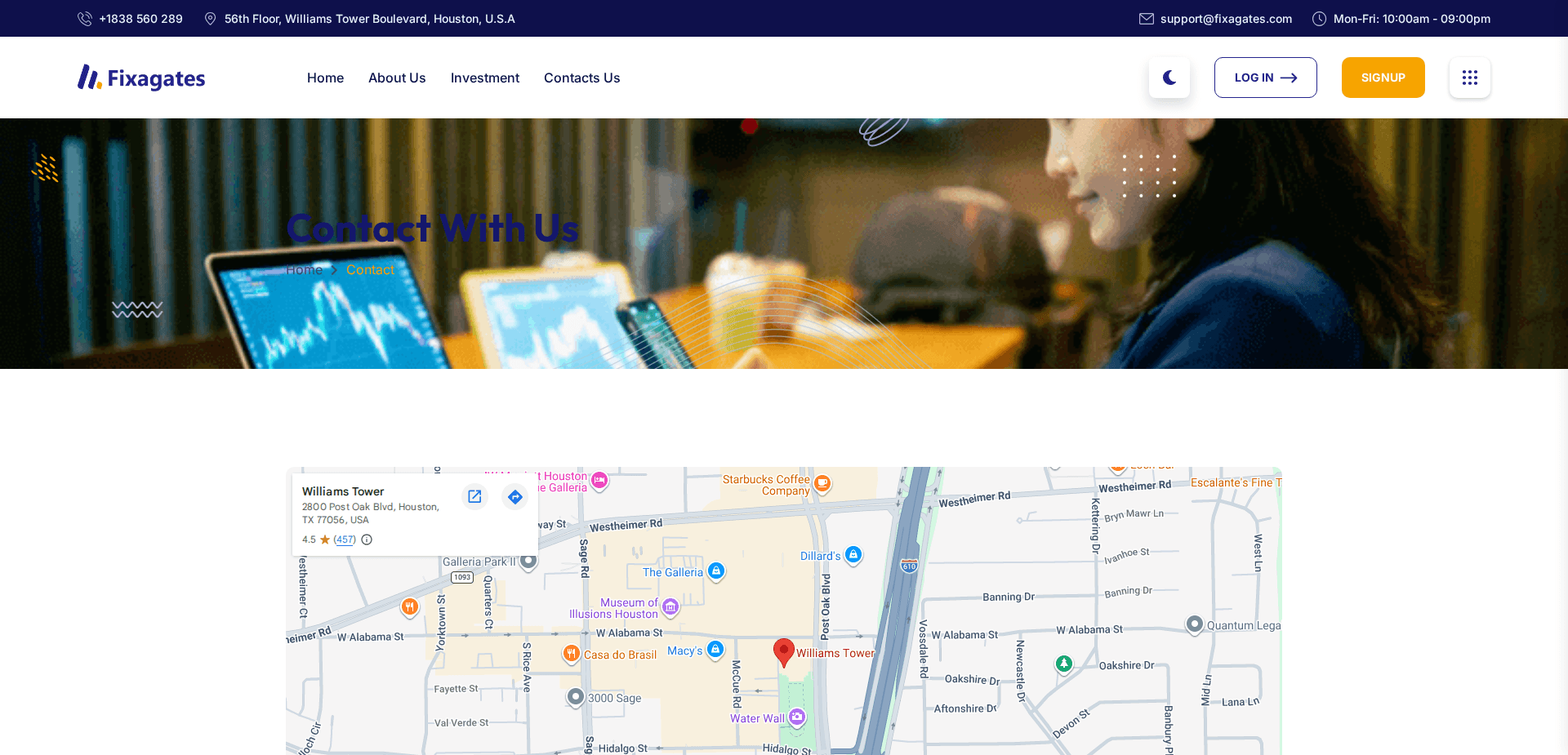
Task: Select the Williams Tower map marker
Action: point(783,651)
